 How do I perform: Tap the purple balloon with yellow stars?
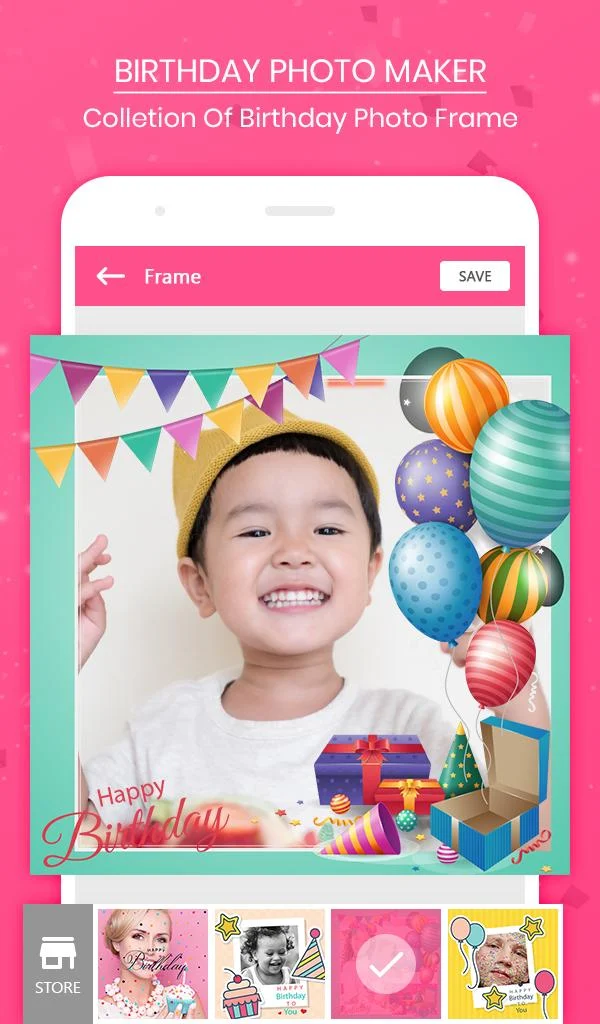click(x=434, y=483)
